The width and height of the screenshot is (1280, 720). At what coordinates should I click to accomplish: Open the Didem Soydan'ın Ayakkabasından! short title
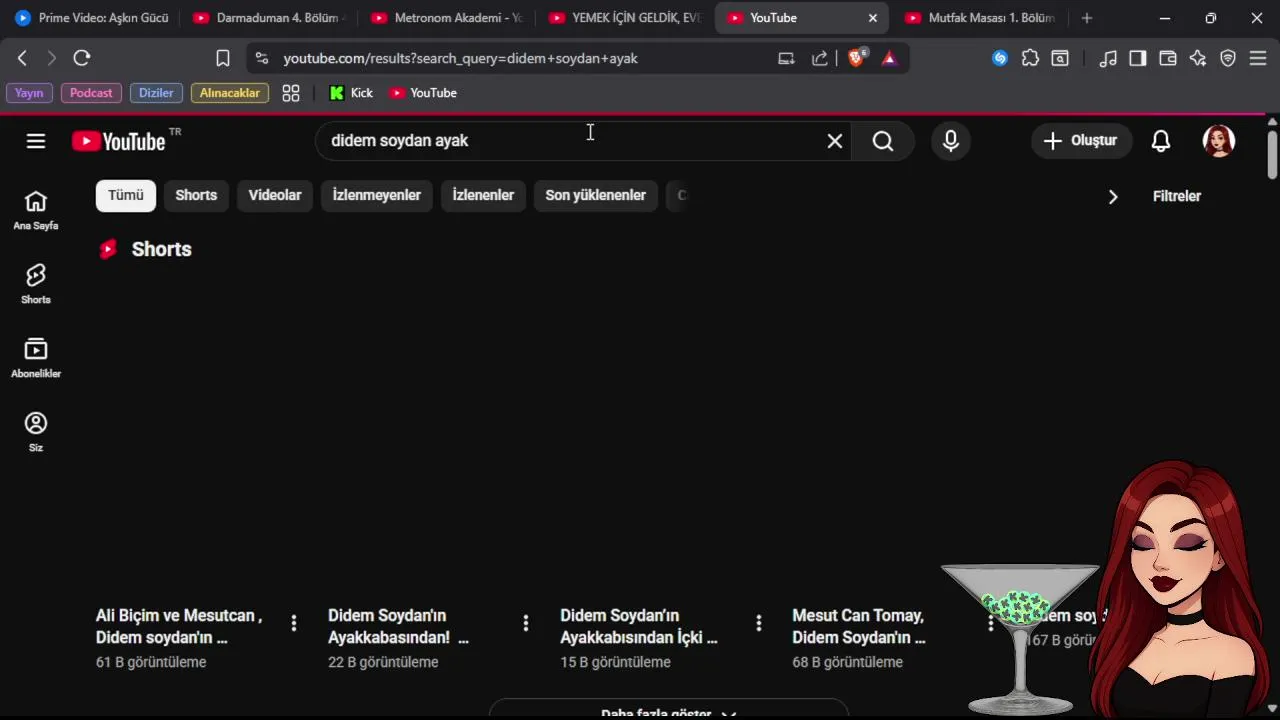coord(398,626)
